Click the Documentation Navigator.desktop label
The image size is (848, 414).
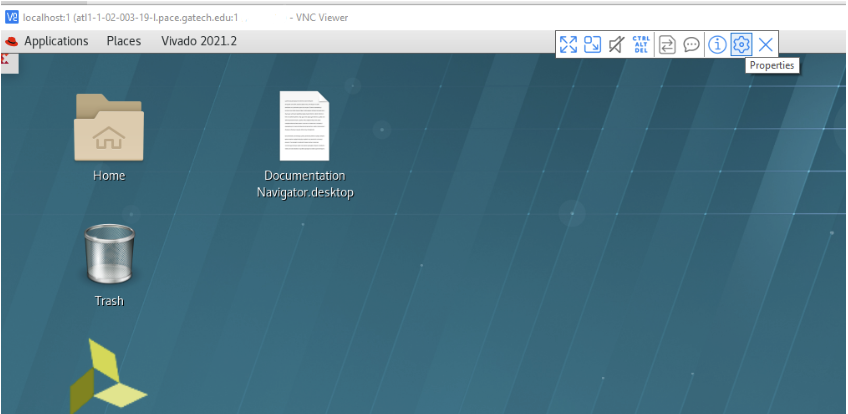305,184
